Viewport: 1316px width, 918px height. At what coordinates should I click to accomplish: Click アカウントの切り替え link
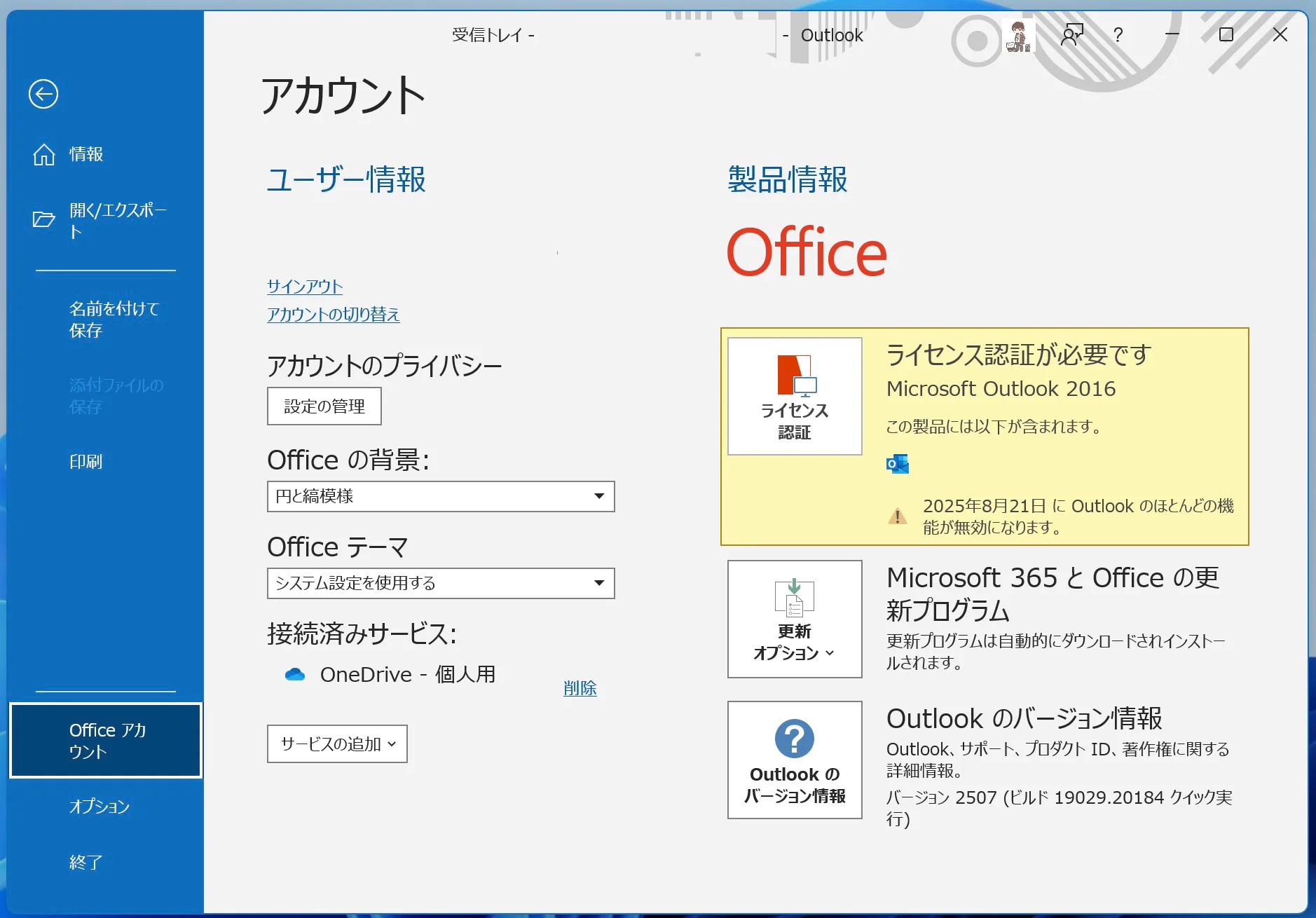tap(334, 315)
